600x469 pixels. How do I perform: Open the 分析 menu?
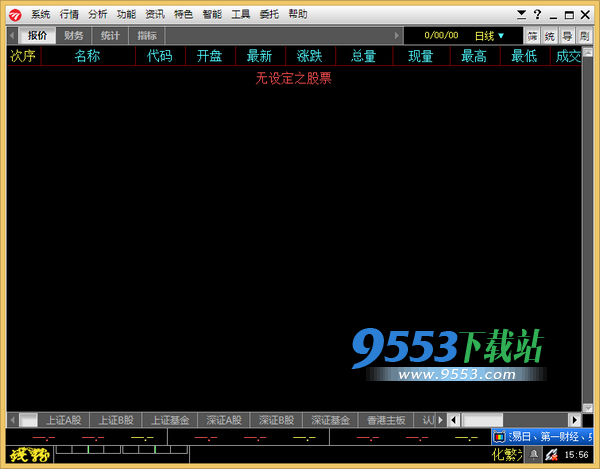(x=98, y=15)
